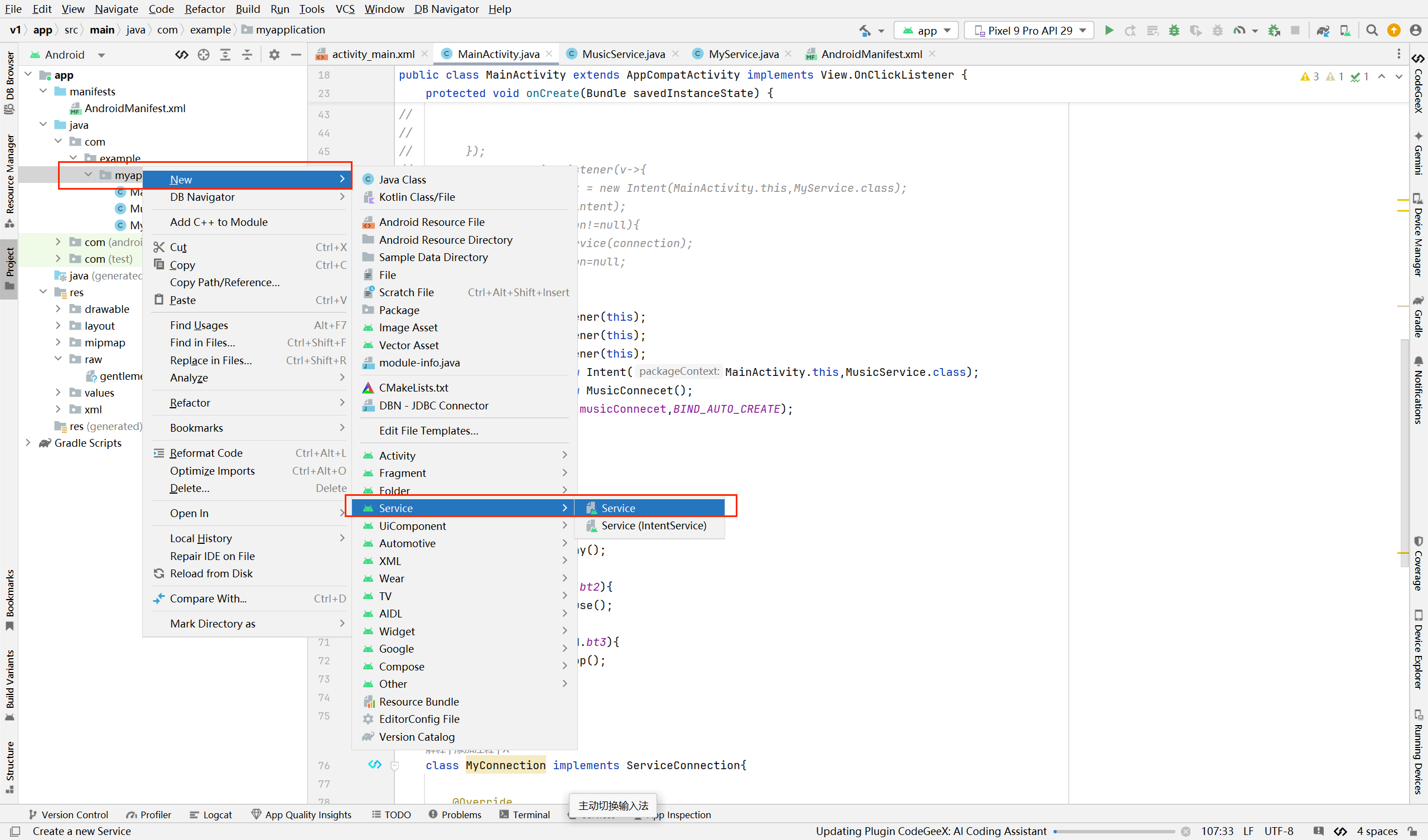1428x840 pixels.
Task: Sync project with Gradle files
Action: (x=1323, y=31)
